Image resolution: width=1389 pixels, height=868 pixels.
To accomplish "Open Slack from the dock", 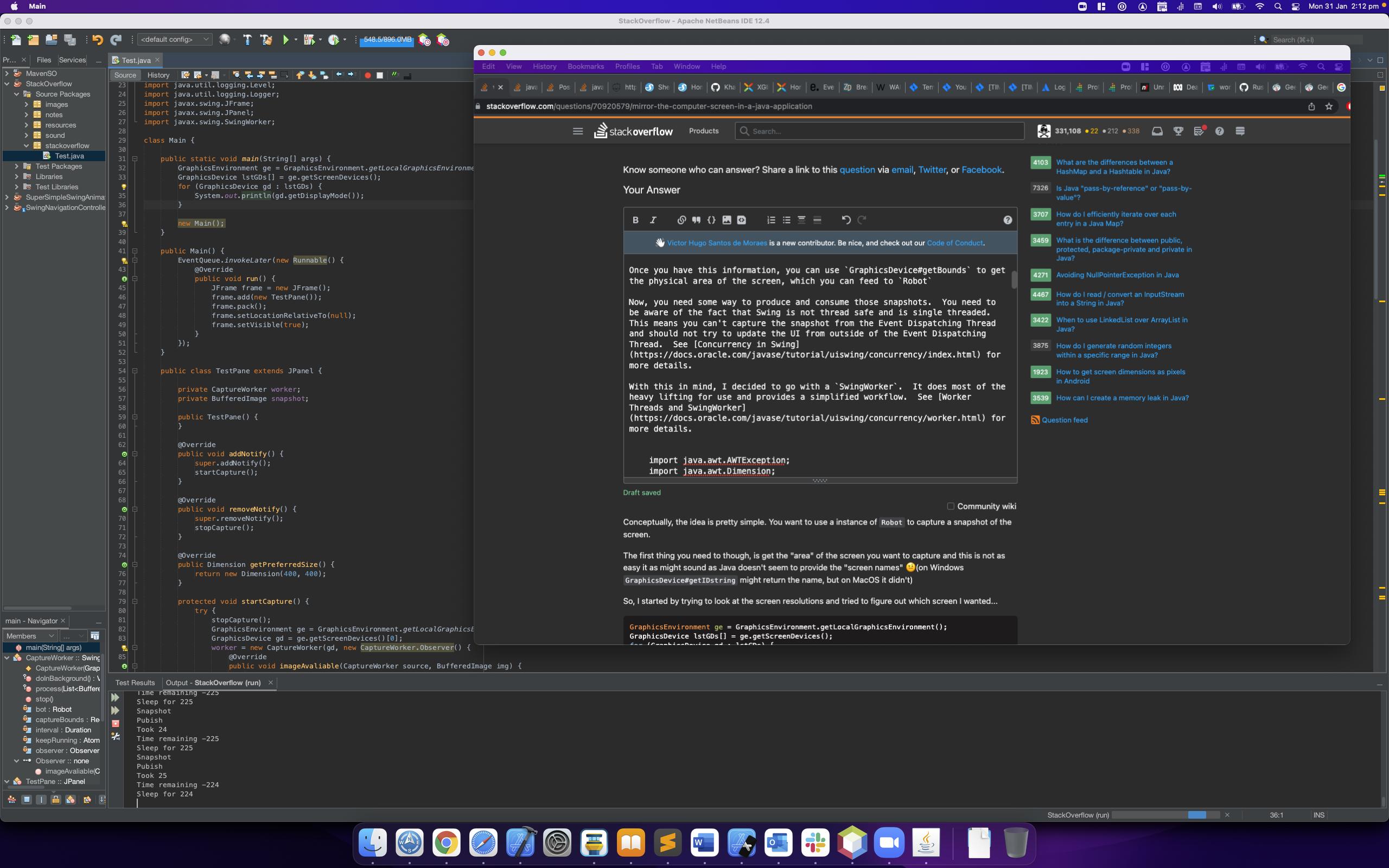I will coord(815,843).
